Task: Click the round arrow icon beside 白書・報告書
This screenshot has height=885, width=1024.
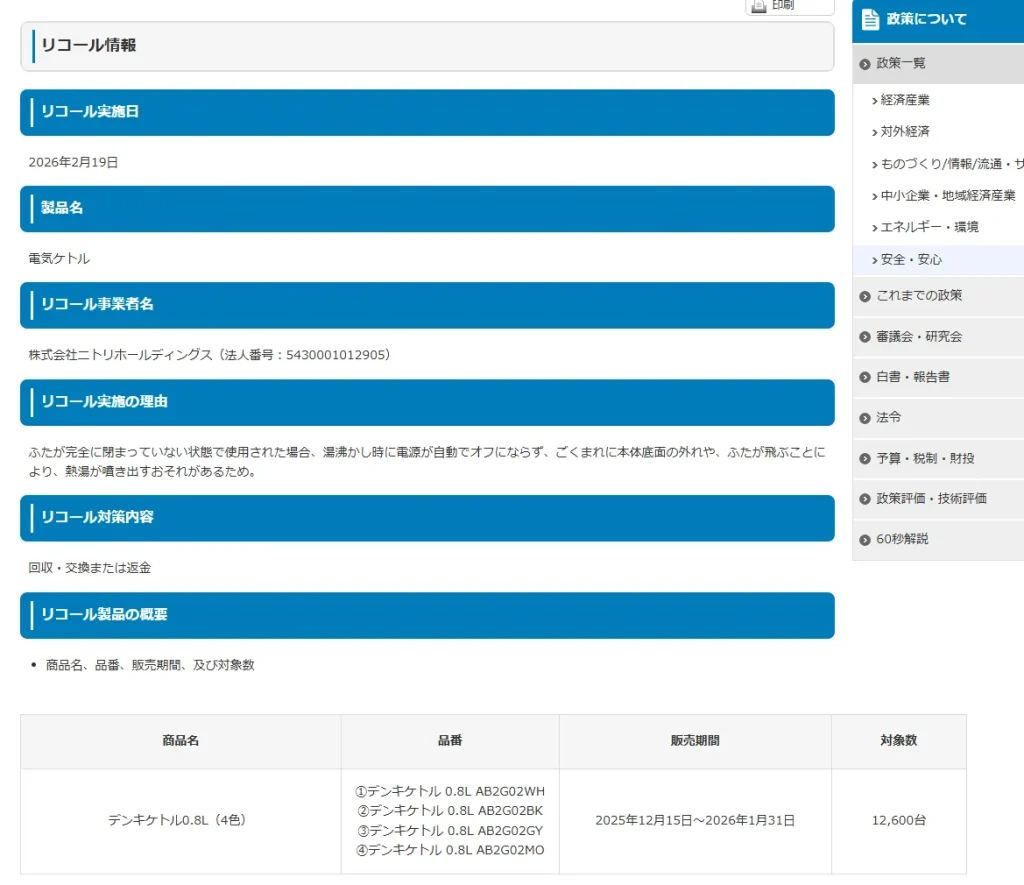Action: [x=865, y=377]
